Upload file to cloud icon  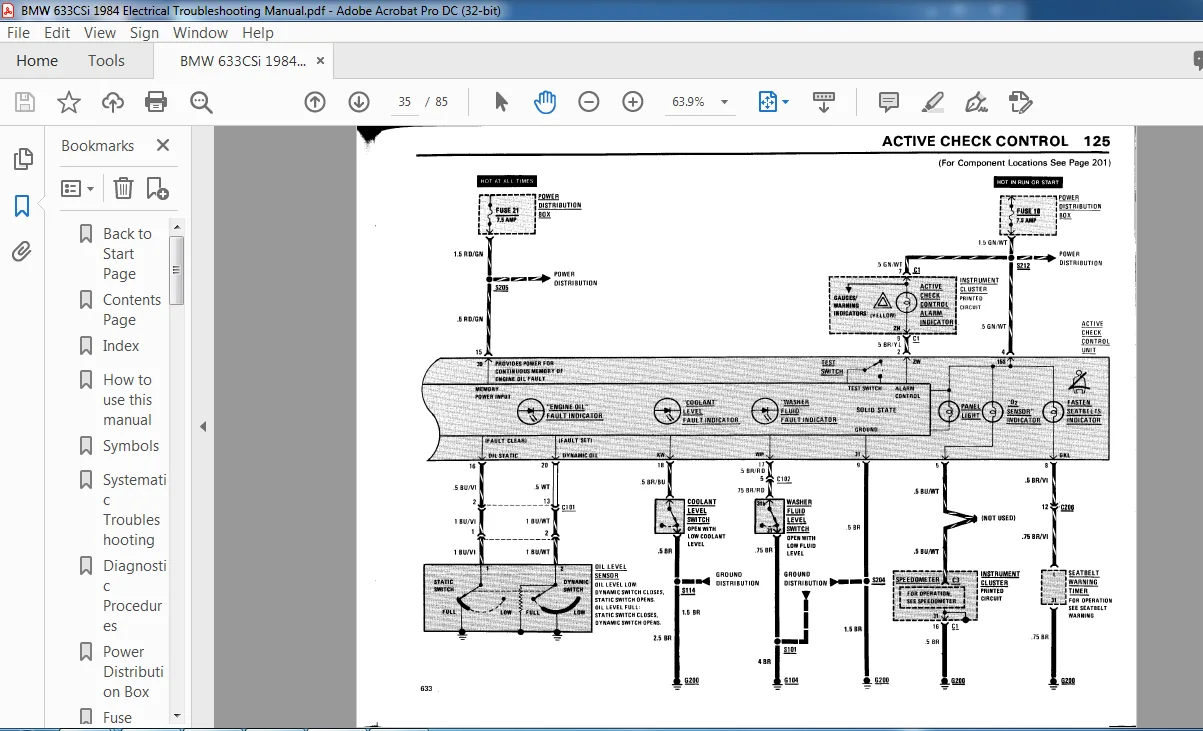[113, 102]
